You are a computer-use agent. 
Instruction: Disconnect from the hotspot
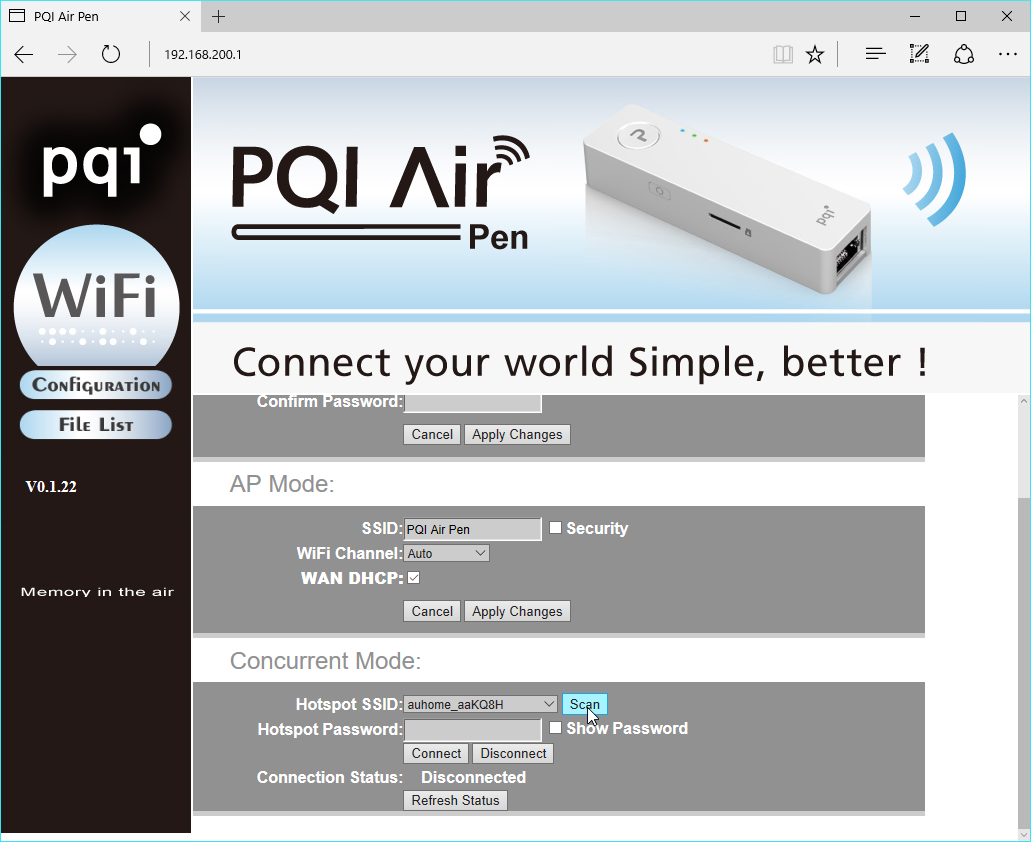click(x=513, y=753)
